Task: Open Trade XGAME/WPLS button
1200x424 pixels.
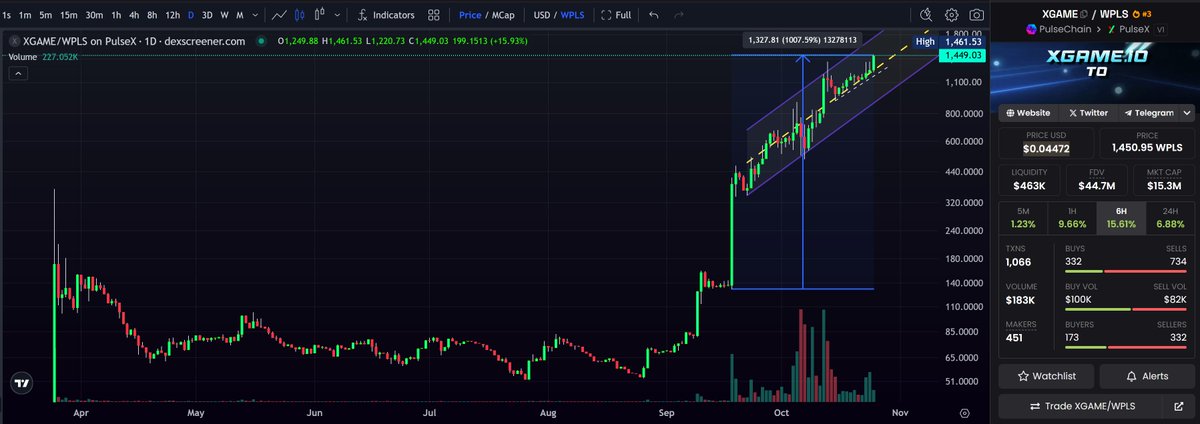Action: click(1082, 406)
